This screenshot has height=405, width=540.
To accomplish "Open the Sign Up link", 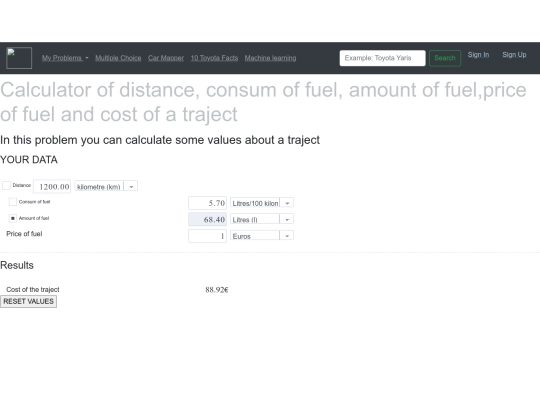I will pyautogui.click(x=514, y=55).
